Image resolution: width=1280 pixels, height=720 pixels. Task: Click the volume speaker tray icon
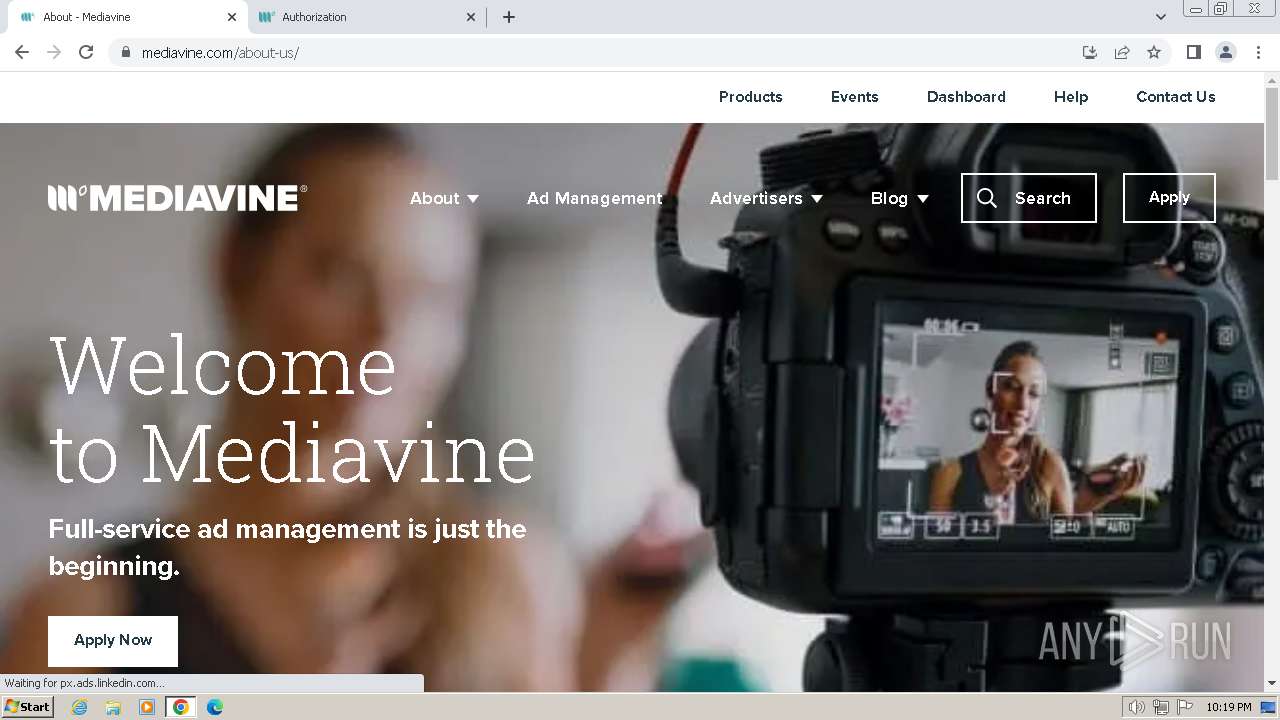pyautogui.click(x=1137, y=707)
